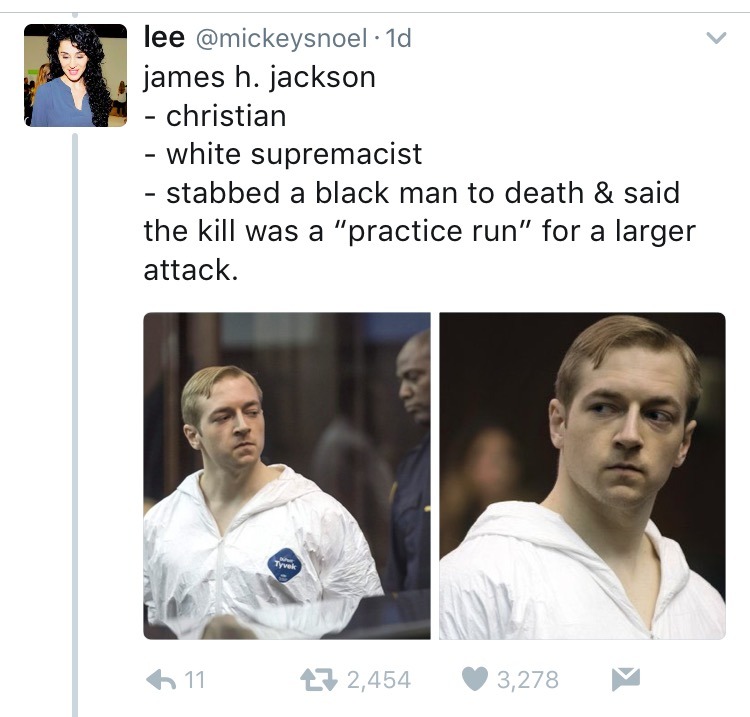Open the left courtroom photo
The width and height of the screenshot is (750, 717).
pos(287,476)
